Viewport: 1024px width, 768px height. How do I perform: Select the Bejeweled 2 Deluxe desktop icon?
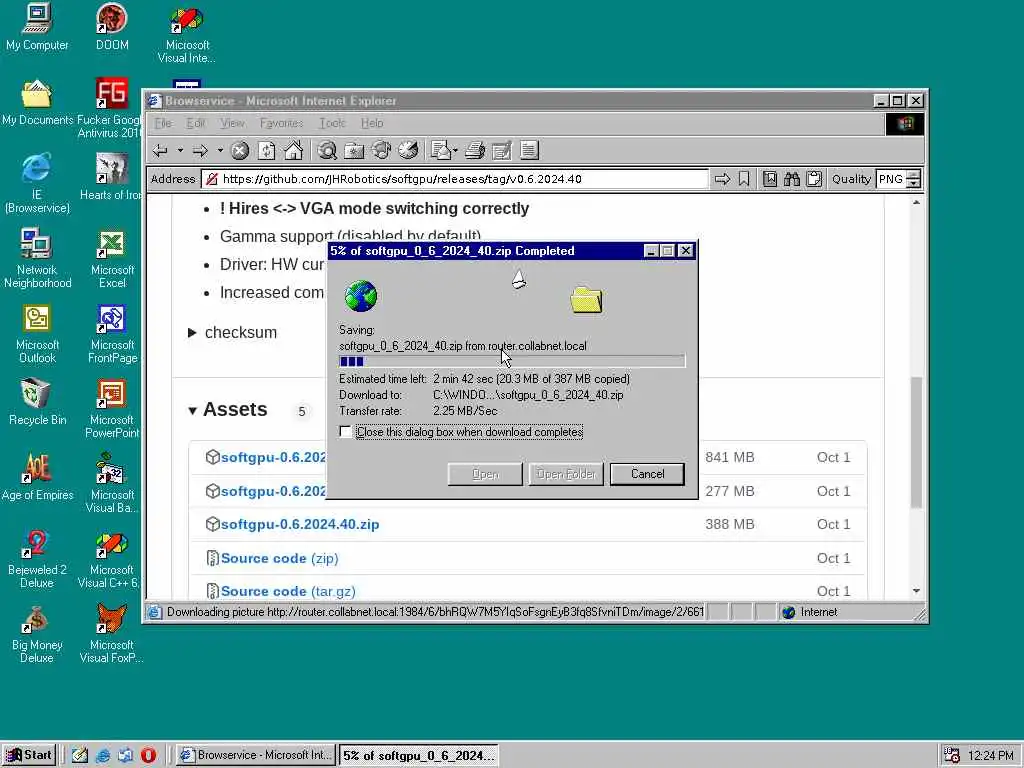click(37, 559)
